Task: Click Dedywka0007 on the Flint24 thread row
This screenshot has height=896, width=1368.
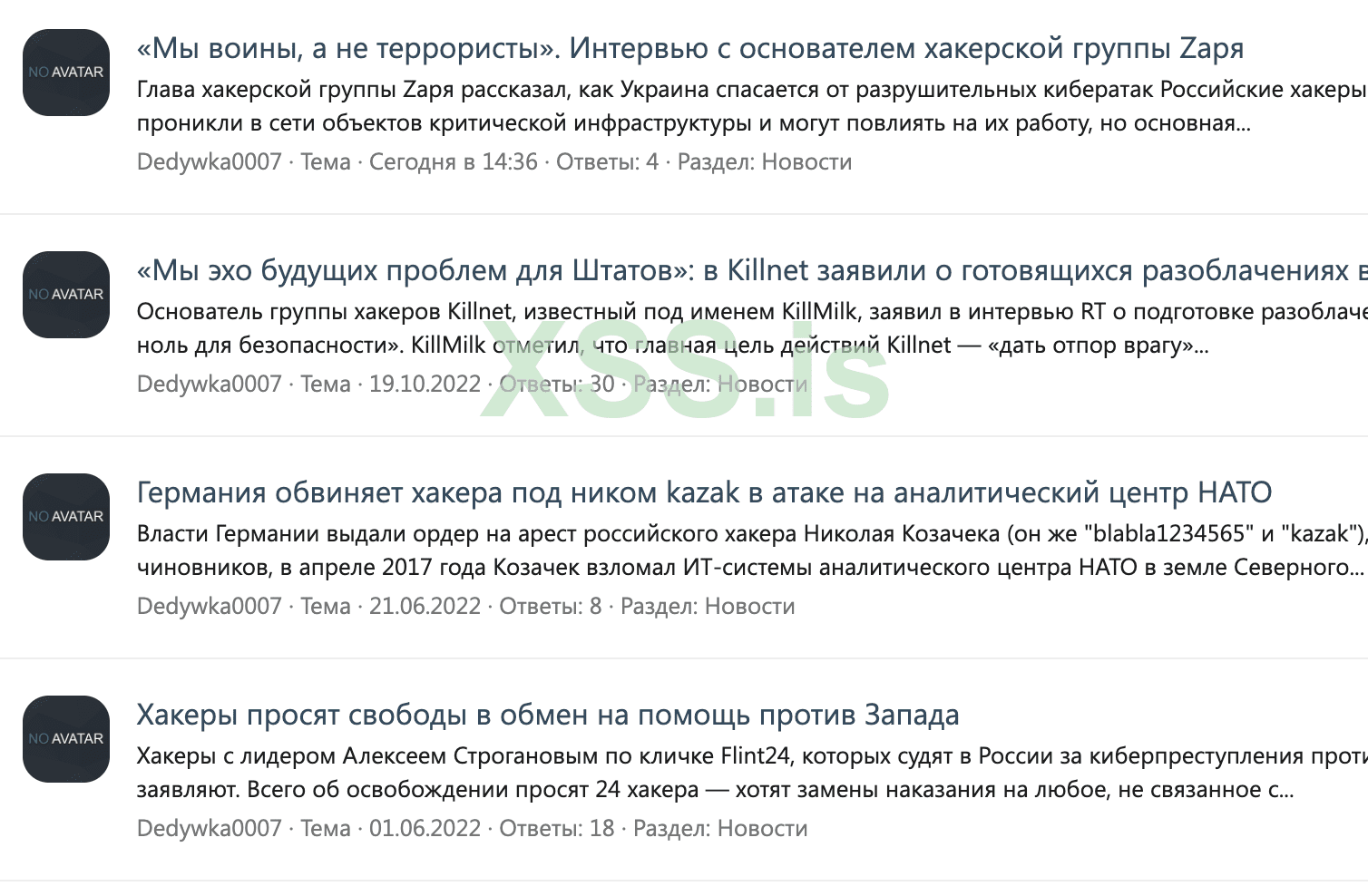Action: tap(208, 828)
